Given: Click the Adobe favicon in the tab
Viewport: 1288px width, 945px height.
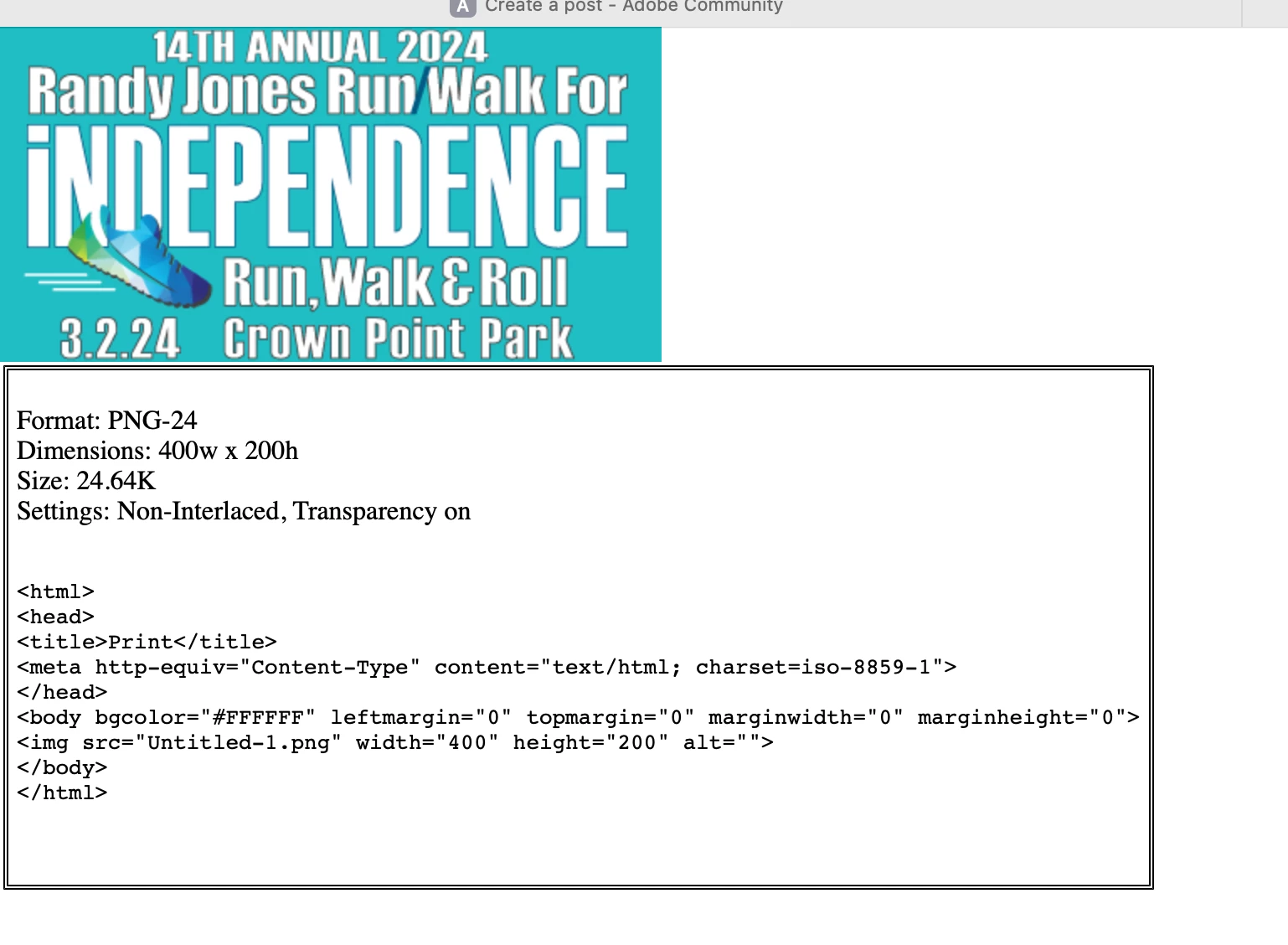Looking at the screenshot, I should click(462, 7).
